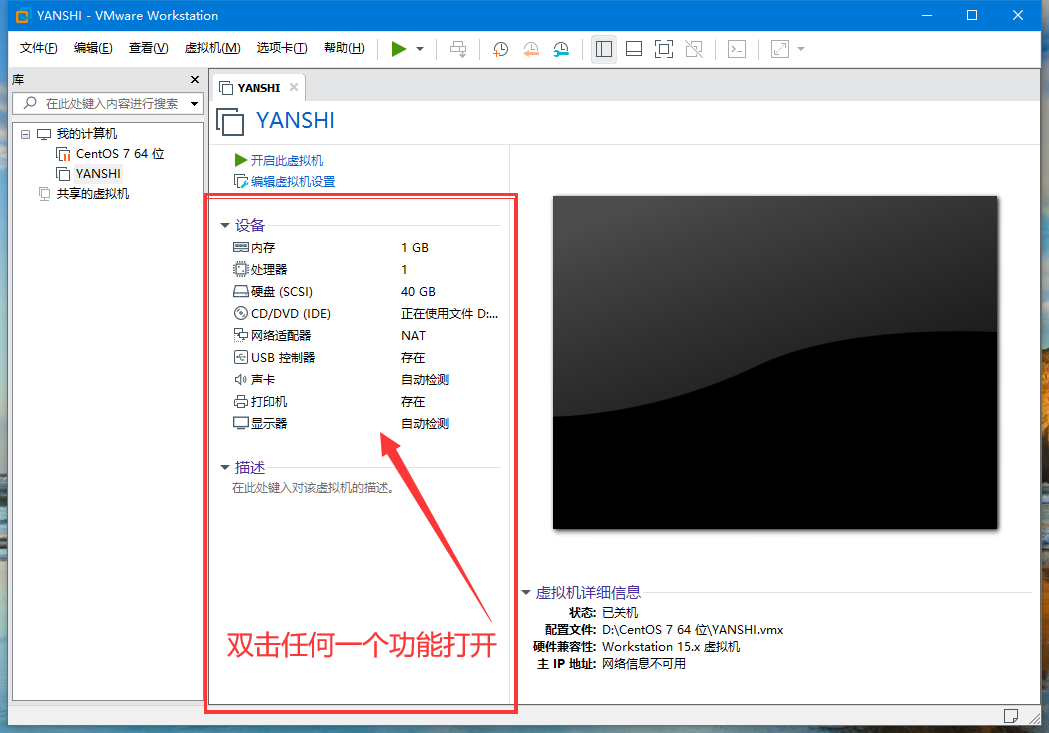Click the green power on toolbar button
Screen dimensions: 1049x733
399,49
